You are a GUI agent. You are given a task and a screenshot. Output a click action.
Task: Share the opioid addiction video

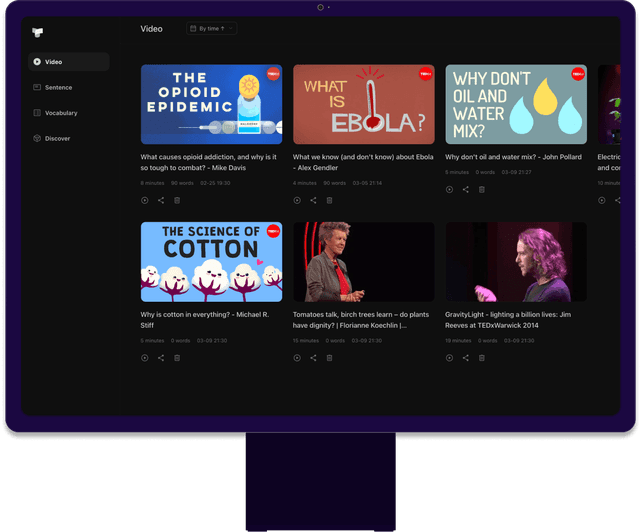pos(161,201)
